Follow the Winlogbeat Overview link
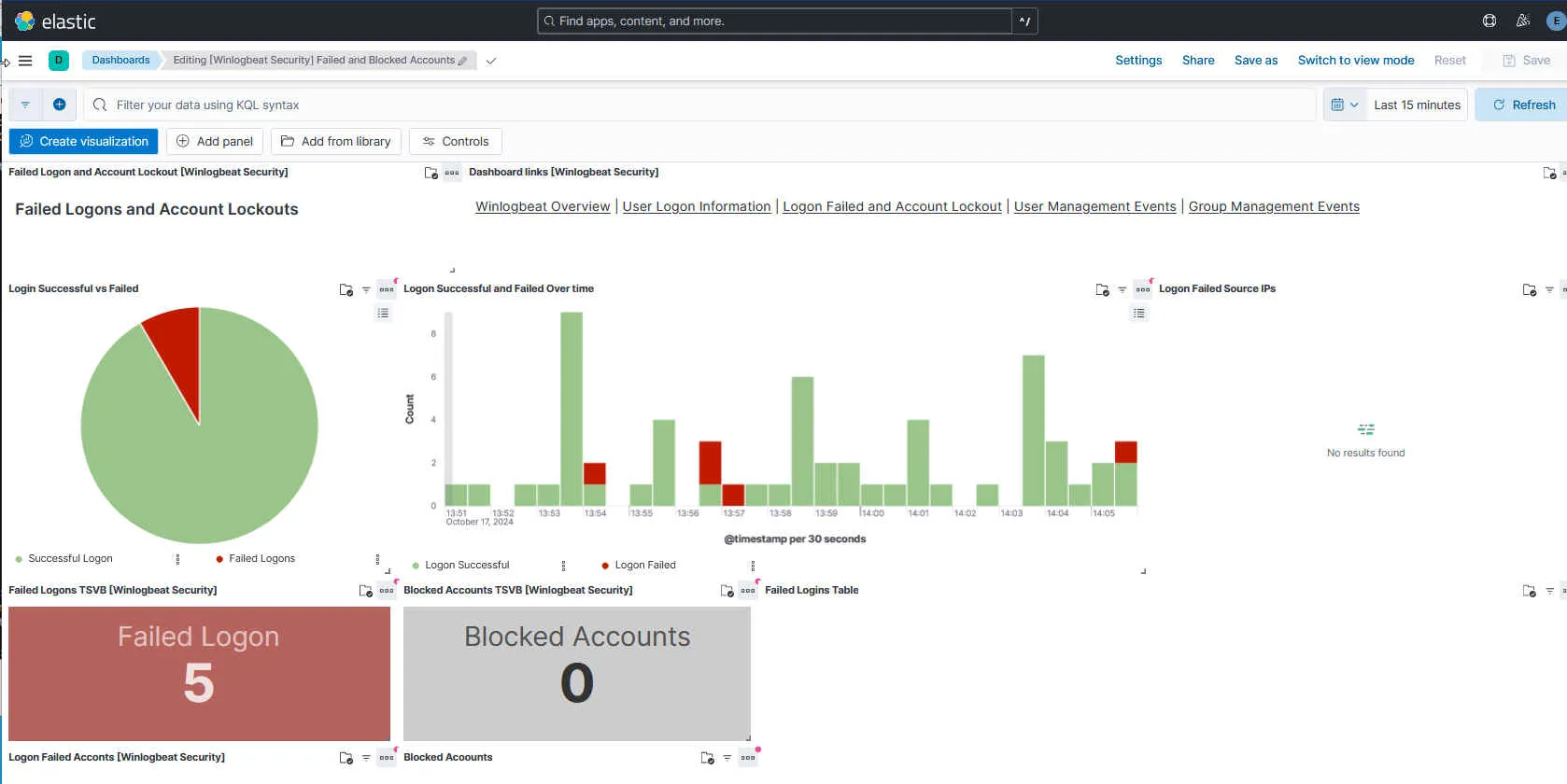 [543, 206]
